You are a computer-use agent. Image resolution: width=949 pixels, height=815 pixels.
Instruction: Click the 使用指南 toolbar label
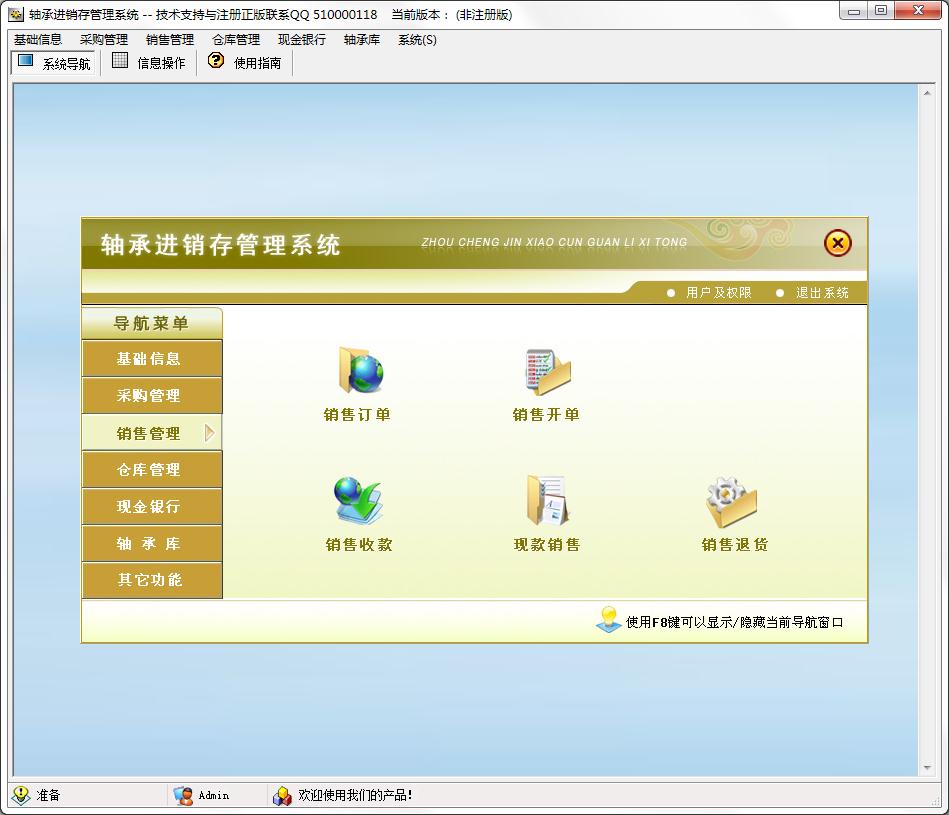pos(257,63)
